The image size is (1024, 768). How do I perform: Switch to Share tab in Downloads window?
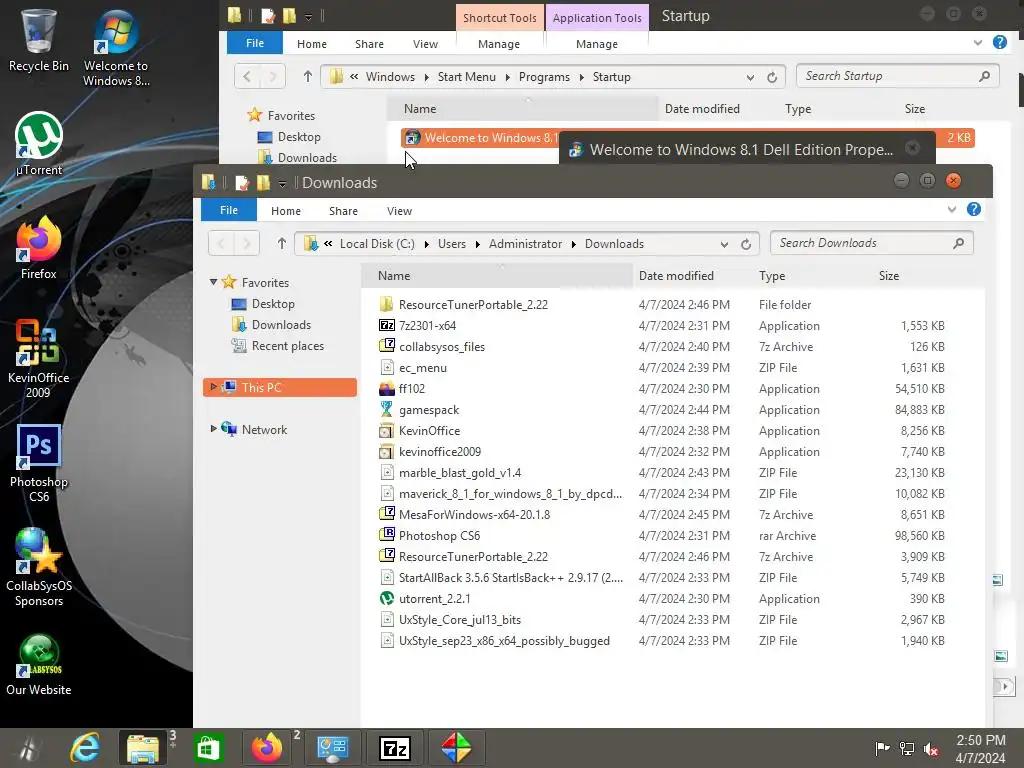344,211
